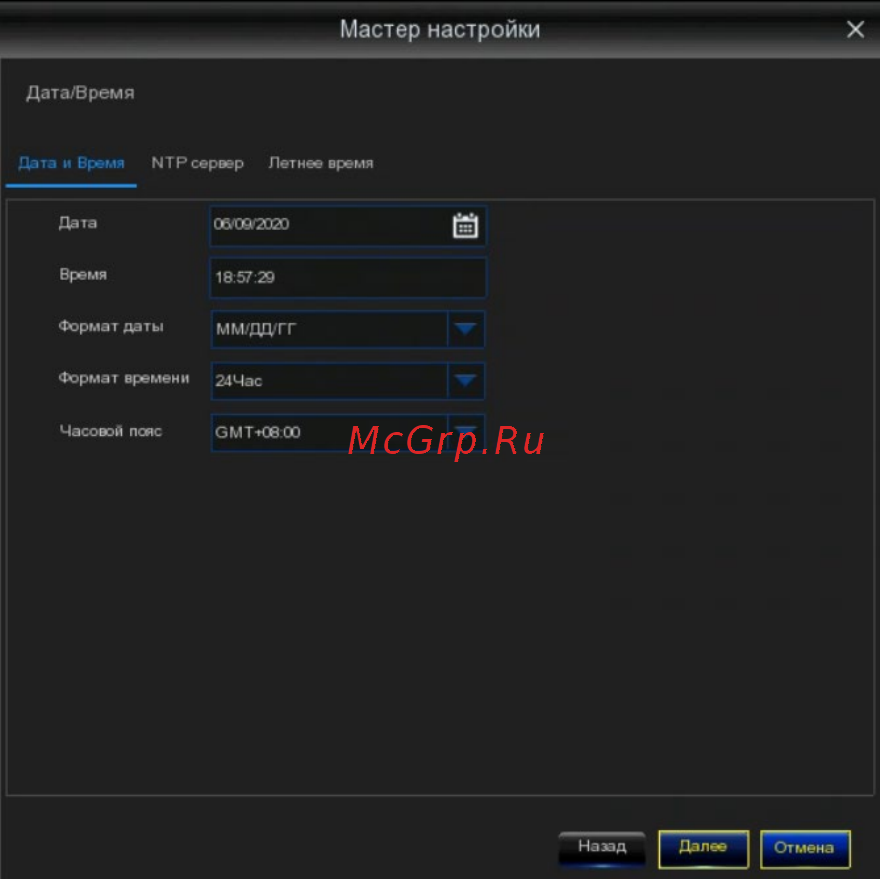Open the calendar picker icon
880x879 pixels.
point(465,226)
